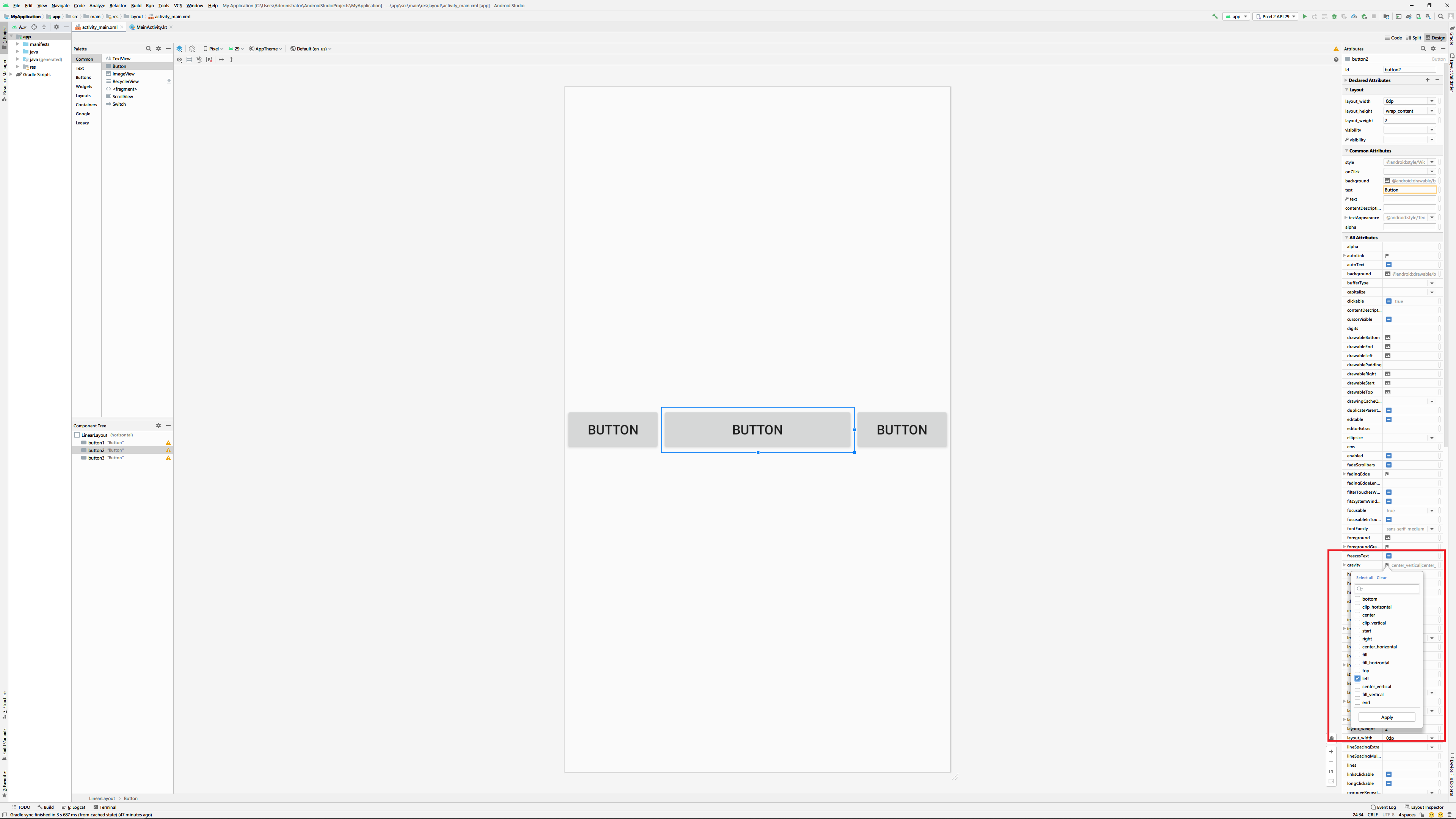This screenshot has height=819, width=1456.
Task: Open the Pixel 2 API 29 device dropdown
Action: pos(1275,16)
